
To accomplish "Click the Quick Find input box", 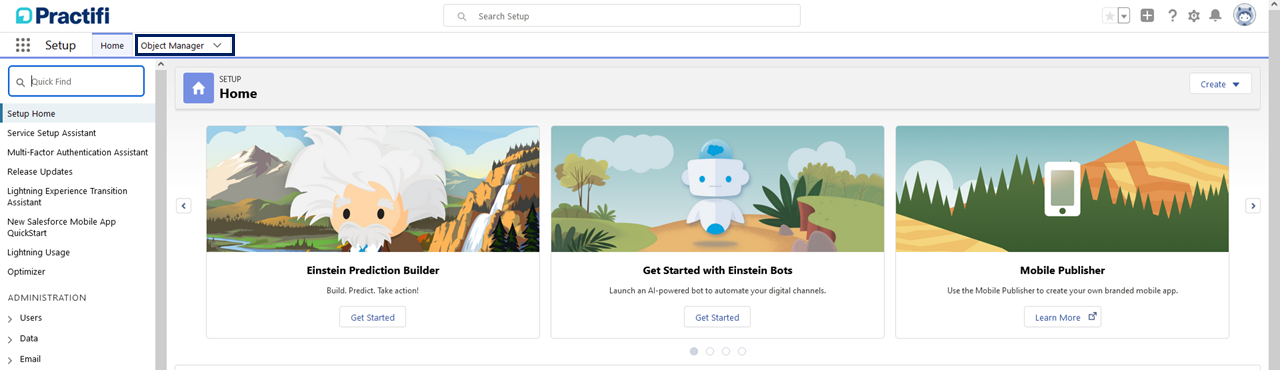I will (x=76, y=81).
